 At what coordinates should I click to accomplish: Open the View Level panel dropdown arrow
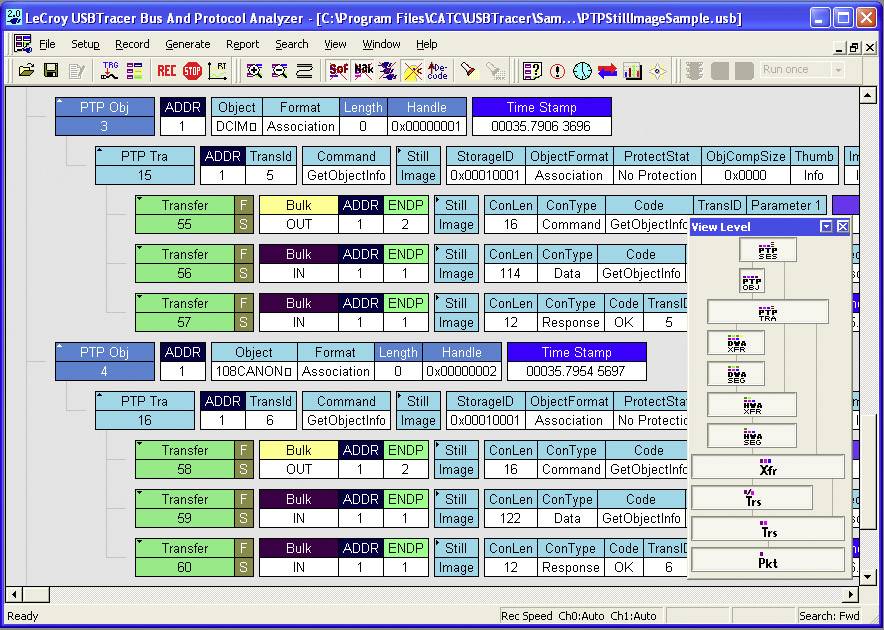pos(826,227)
